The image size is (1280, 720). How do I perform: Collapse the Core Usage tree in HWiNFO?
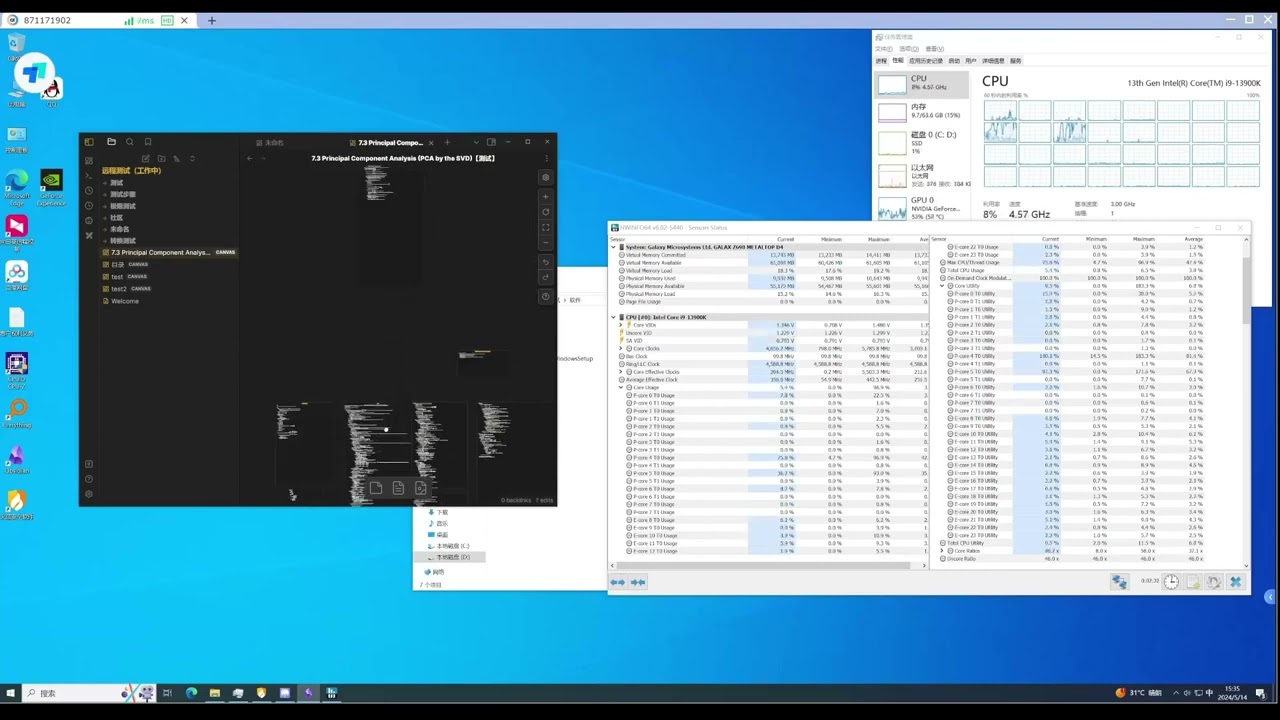click(621, 387)
